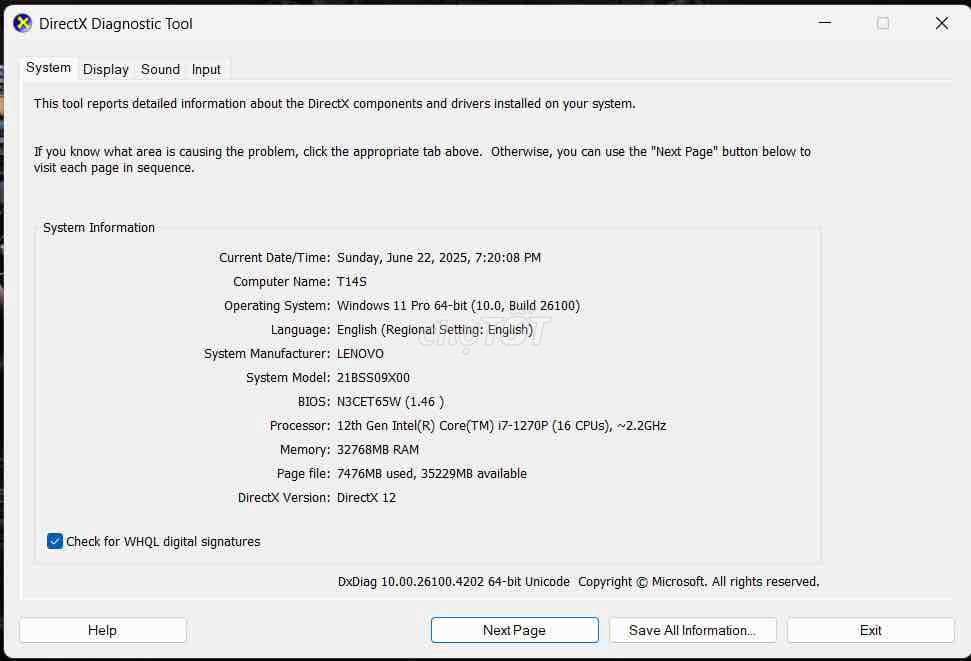This screenshot has width=971, height=661.
Task: Click the Exit button
Action: tap(871, 630)
